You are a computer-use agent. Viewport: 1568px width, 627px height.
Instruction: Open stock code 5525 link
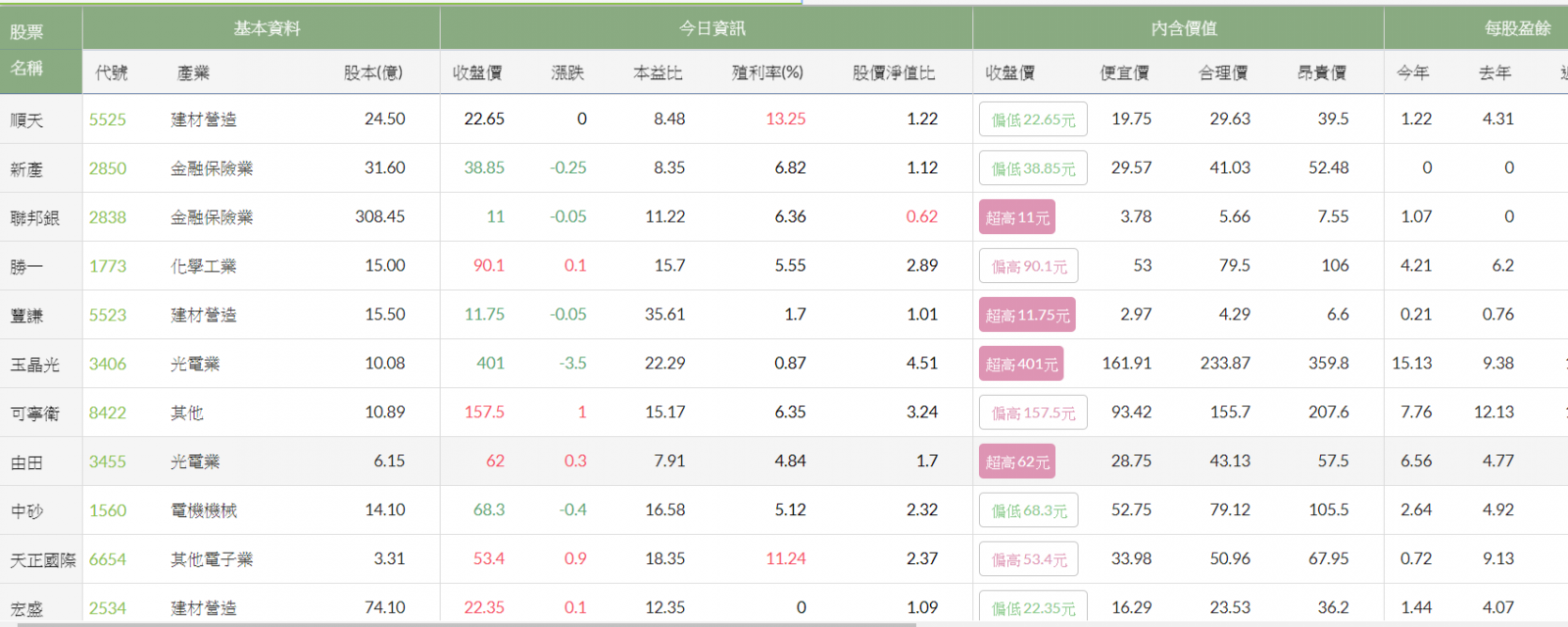[107, 120]
